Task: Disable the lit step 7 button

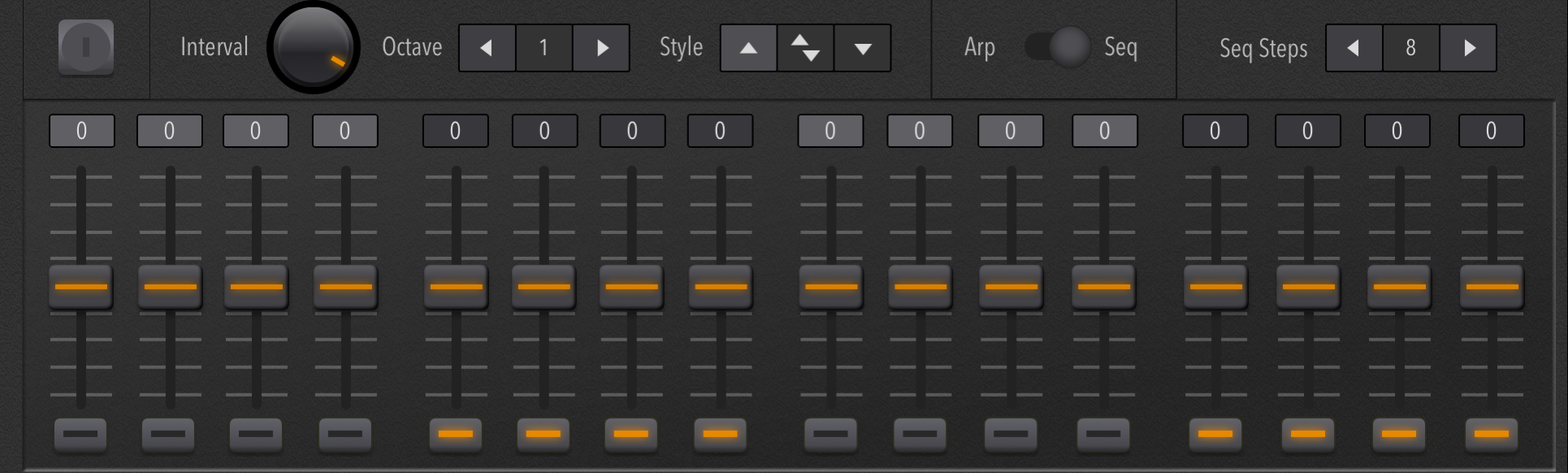Action: [x=631, y=434]
